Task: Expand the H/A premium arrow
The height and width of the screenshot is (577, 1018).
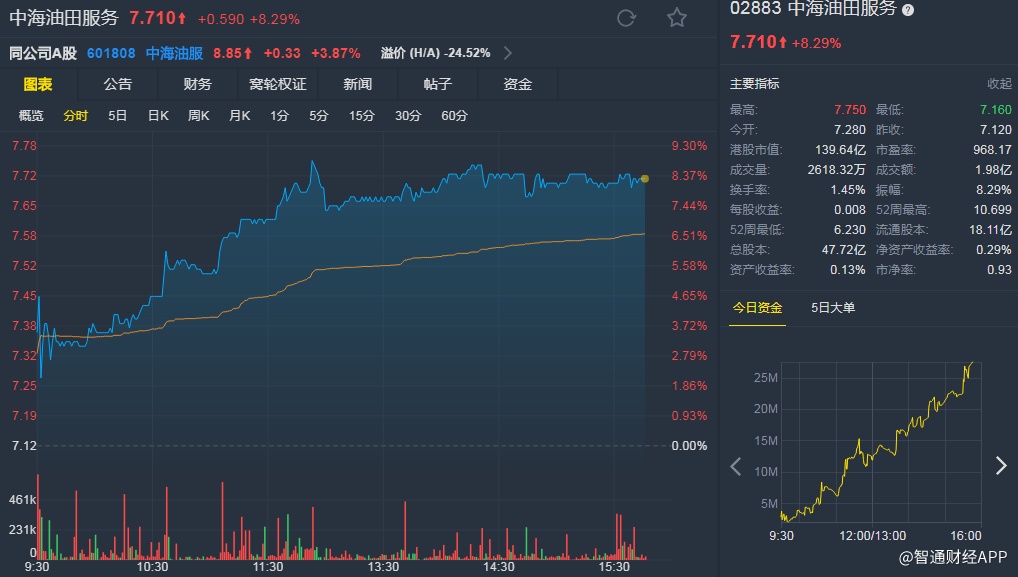Action: click(x=508, y=53)
